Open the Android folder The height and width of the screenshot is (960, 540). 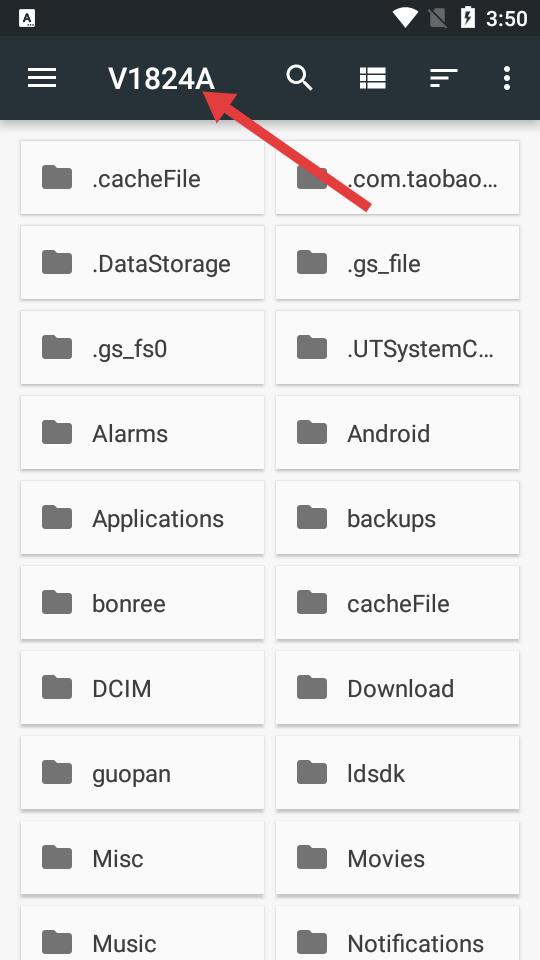coord(397,433)
